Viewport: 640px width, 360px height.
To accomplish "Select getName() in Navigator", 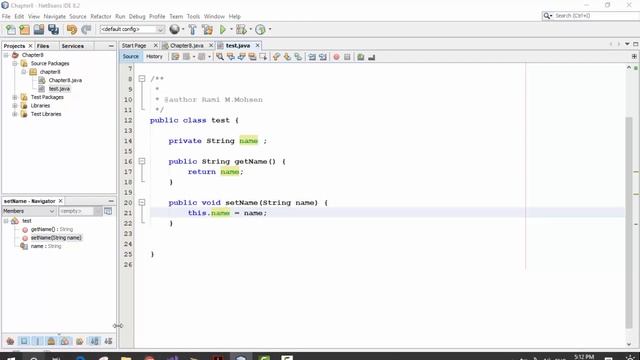I will (52, 229).
